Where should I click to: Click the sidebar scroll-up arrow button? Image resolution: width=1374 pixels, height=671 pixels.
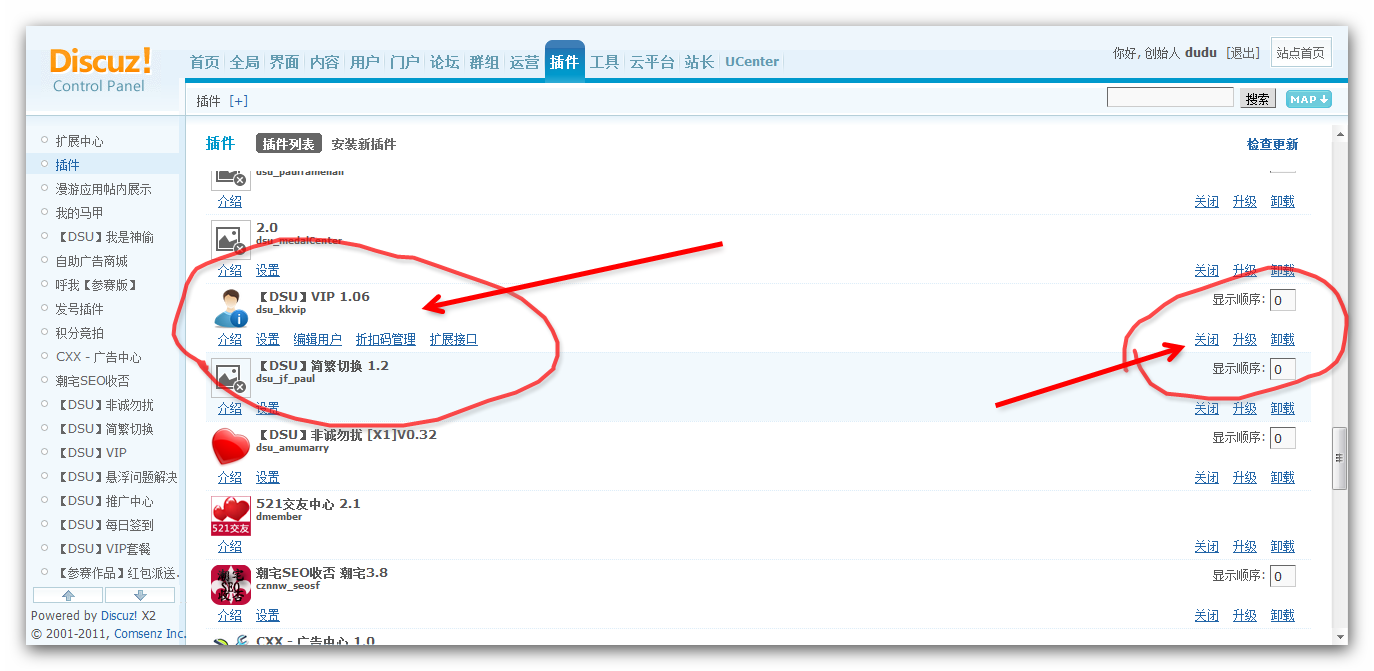click(68, 595)
